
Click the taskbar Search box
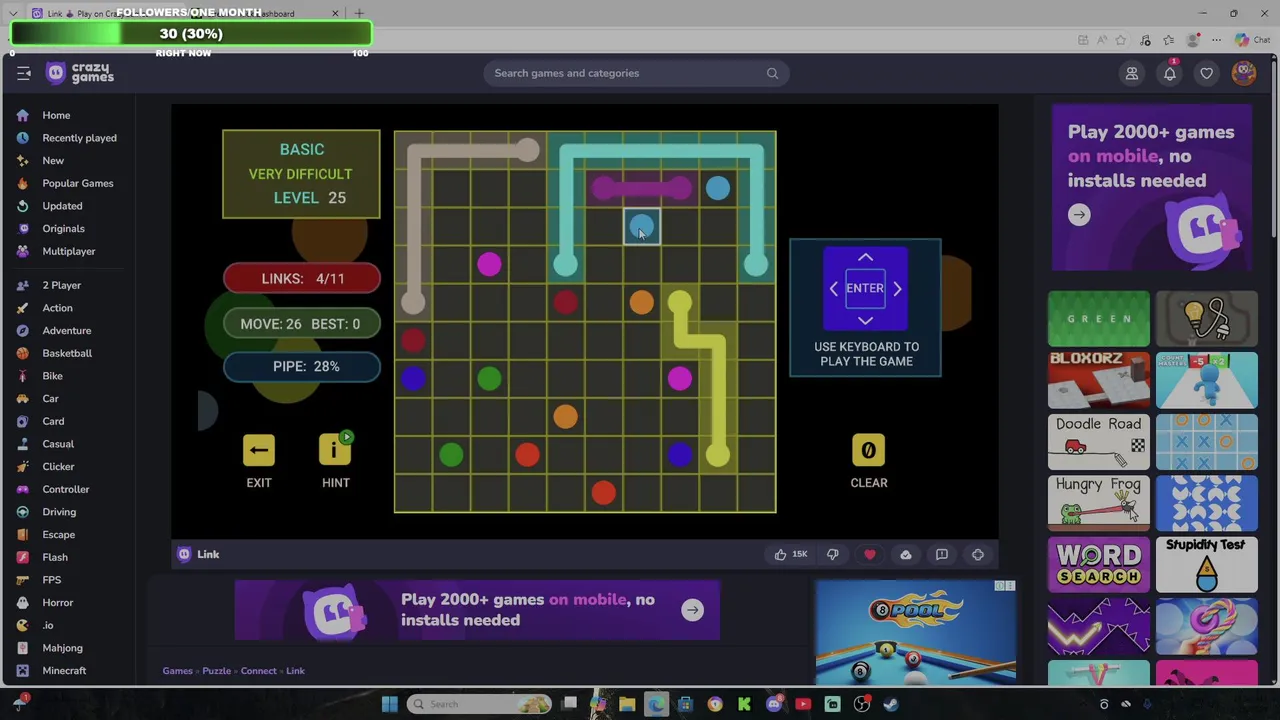click(x=478, y=704)
